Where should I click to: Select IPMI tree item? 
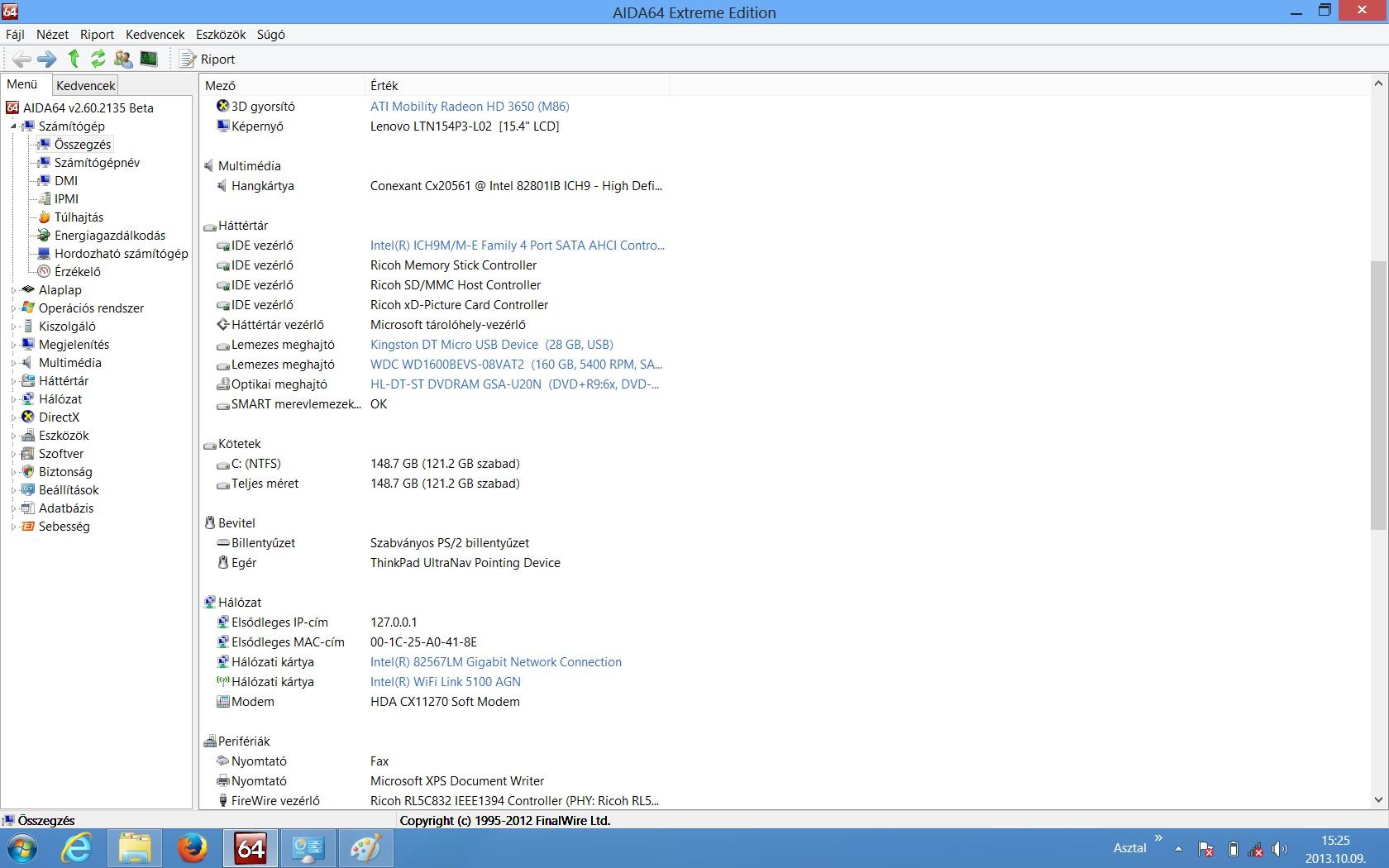pos(66,199)
